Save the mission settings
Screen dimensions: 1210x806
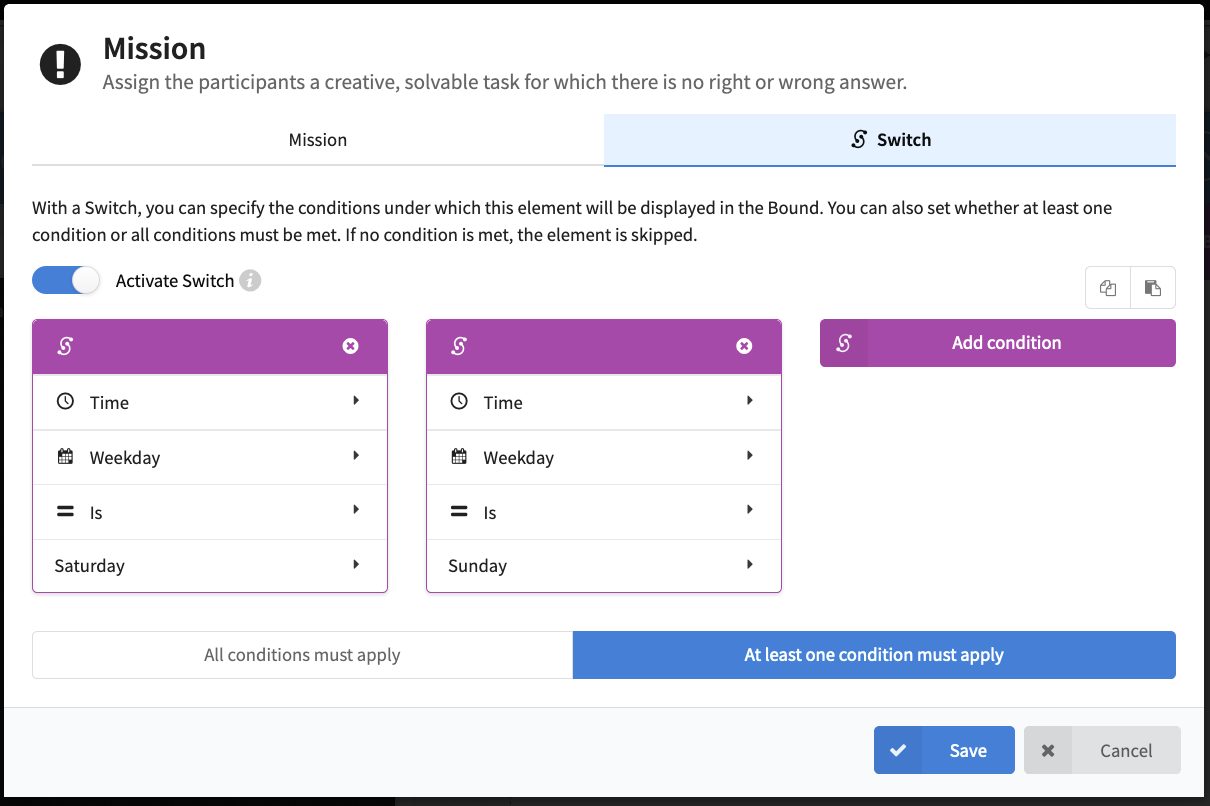(944, 750)
